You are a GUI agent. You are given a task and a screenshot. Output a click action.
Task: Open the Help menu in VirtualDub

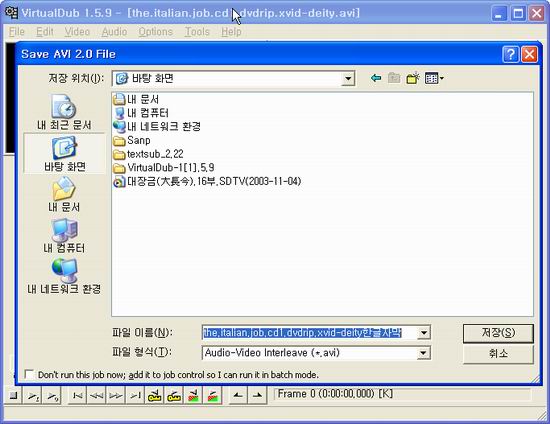click(x=231, y=32)
